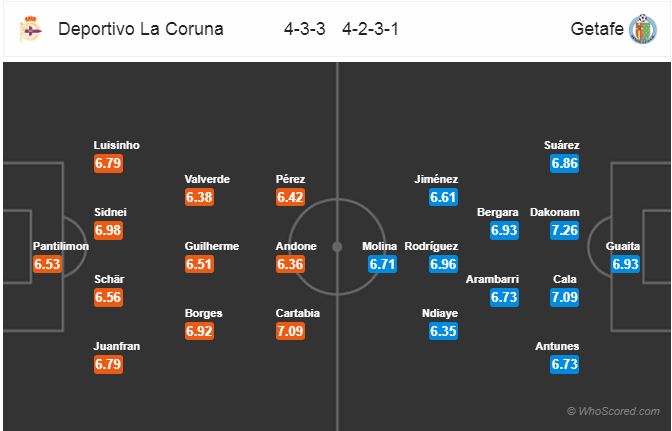This screenshot has height=431, width=672.
Task: Open the Deportivo La Coruna team name
Action: [x=141, y=29]
